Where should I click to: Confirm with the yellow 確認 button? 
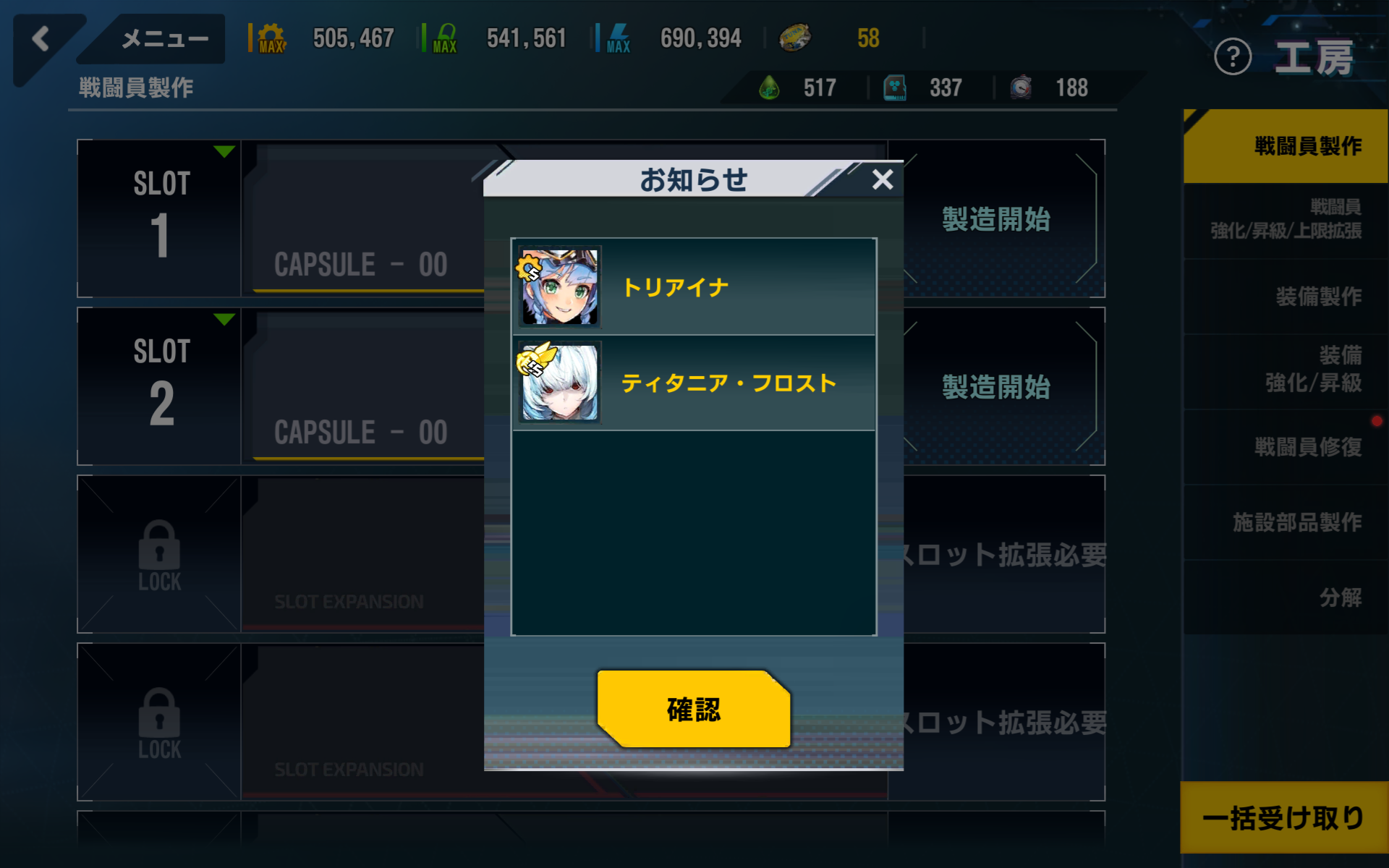coord(694,709)
